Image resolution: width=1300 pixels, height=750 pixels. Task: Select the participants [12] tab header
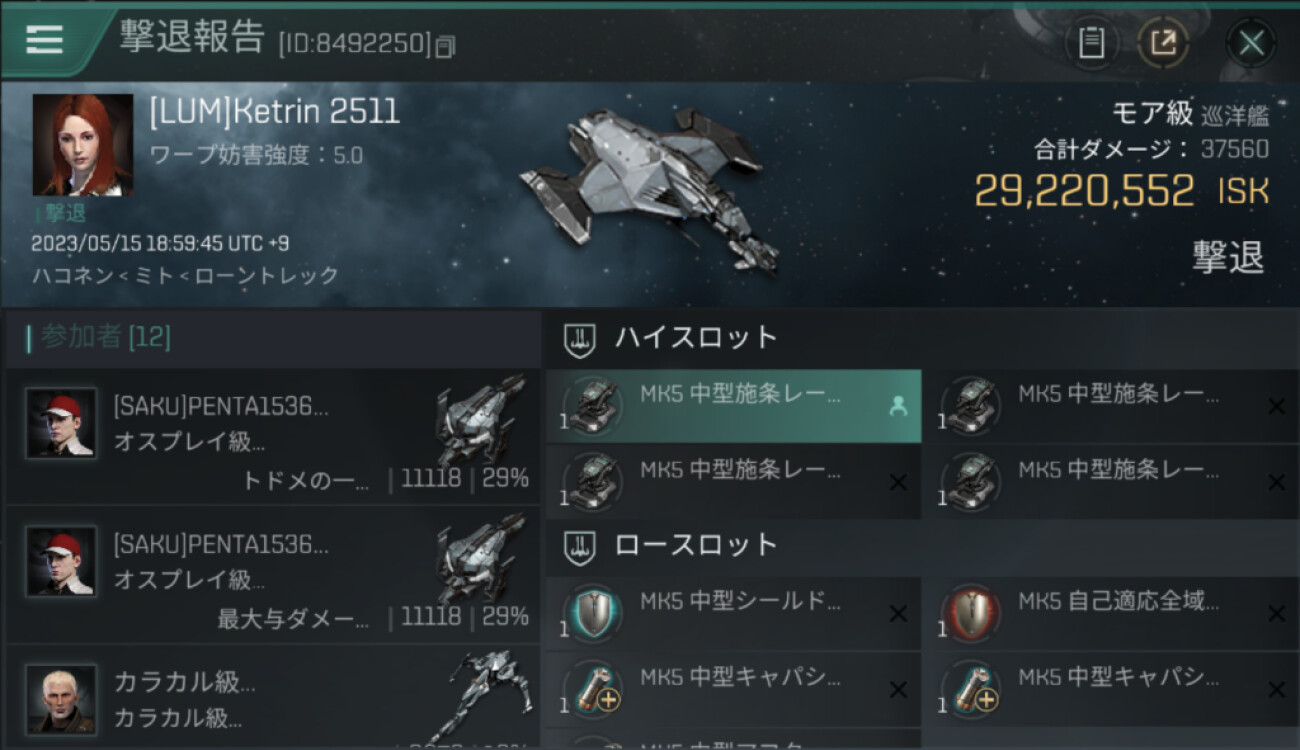pos(99,338)
